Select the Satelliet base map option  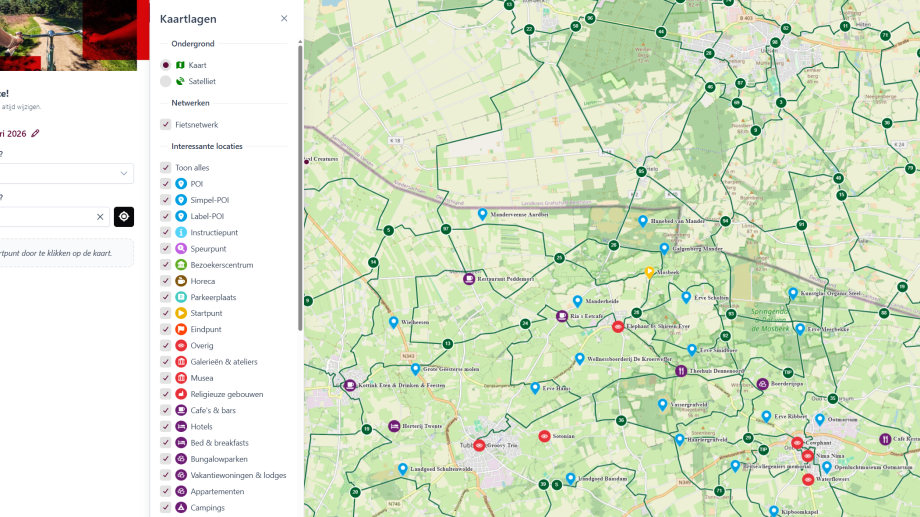(x=166, y=81)
